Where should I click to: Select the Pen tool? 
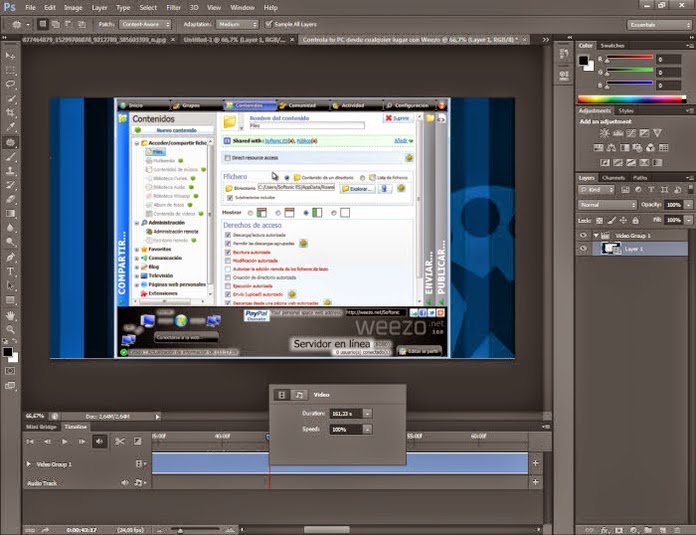(10, 257)
